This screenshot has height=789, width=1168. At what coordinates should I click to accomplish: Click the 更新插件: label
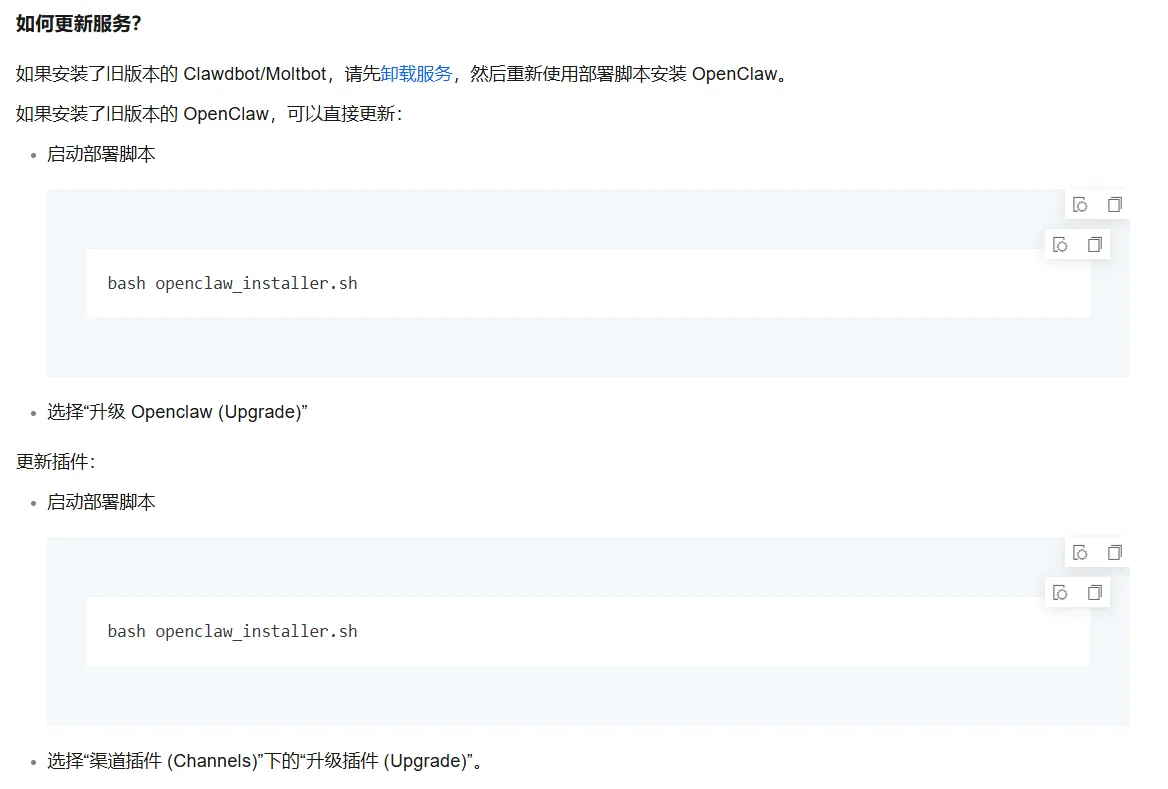pos(56,462)
